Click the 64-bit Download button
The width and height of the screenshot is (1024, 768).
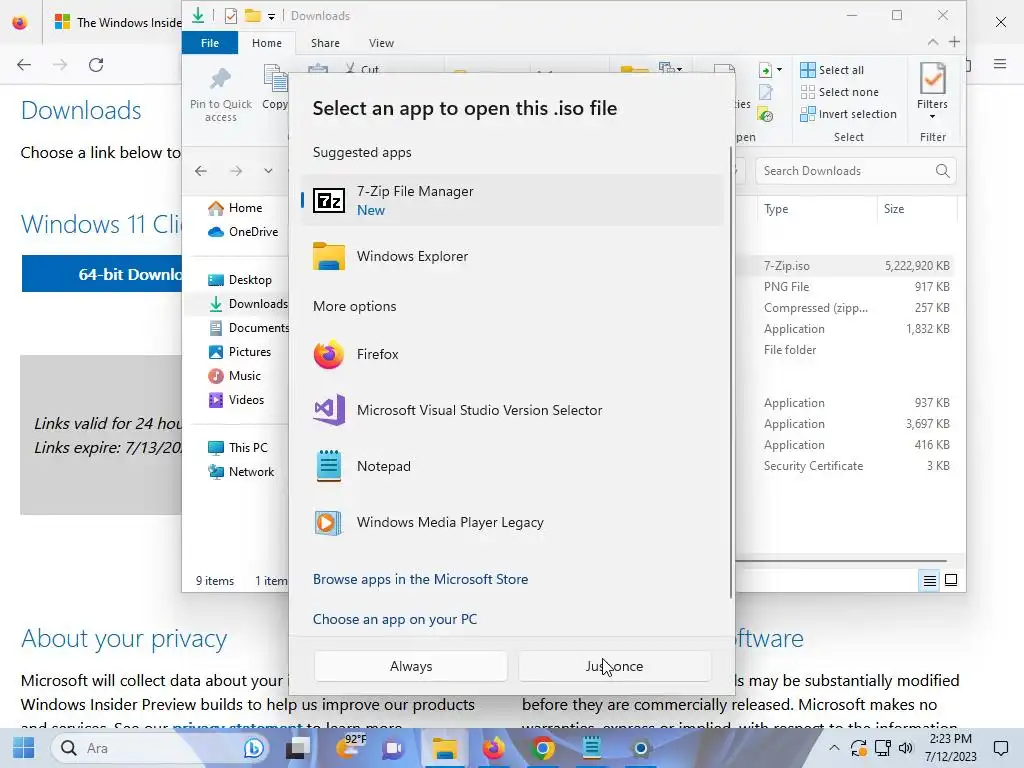coord(102,274)
